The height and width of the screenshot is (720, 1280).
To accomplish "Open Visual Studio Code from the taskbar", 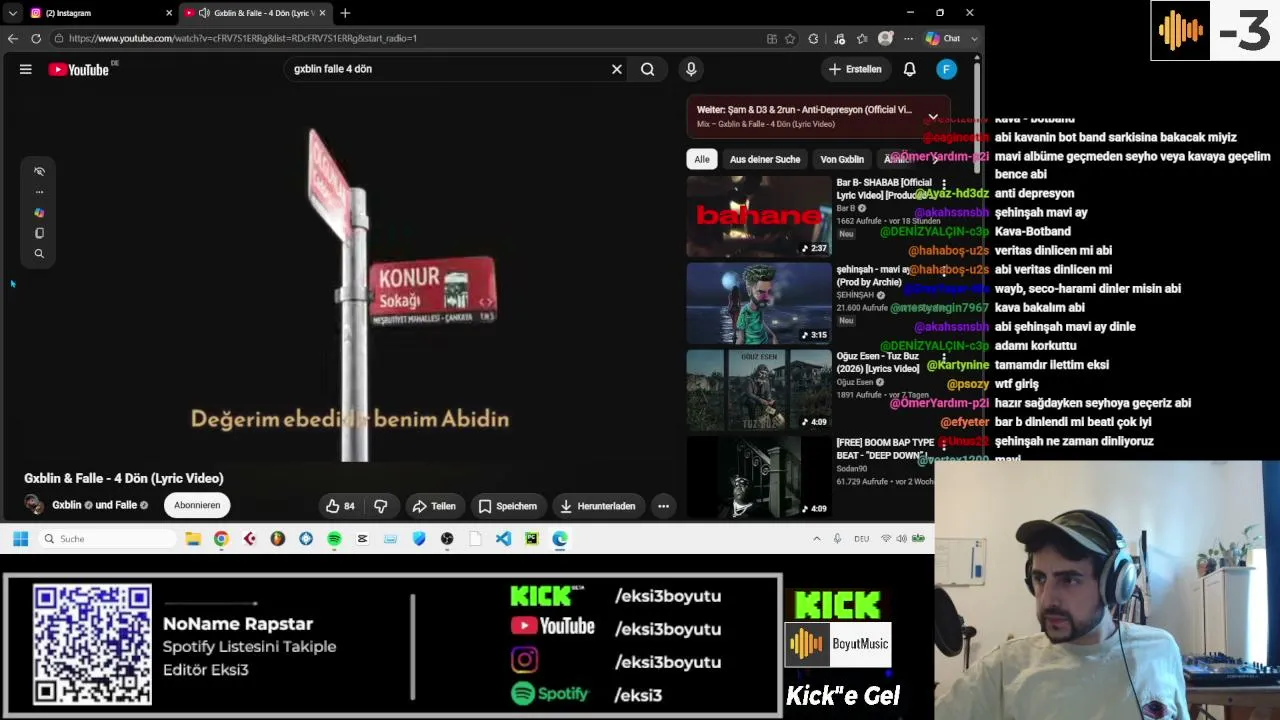I will 503,539.
